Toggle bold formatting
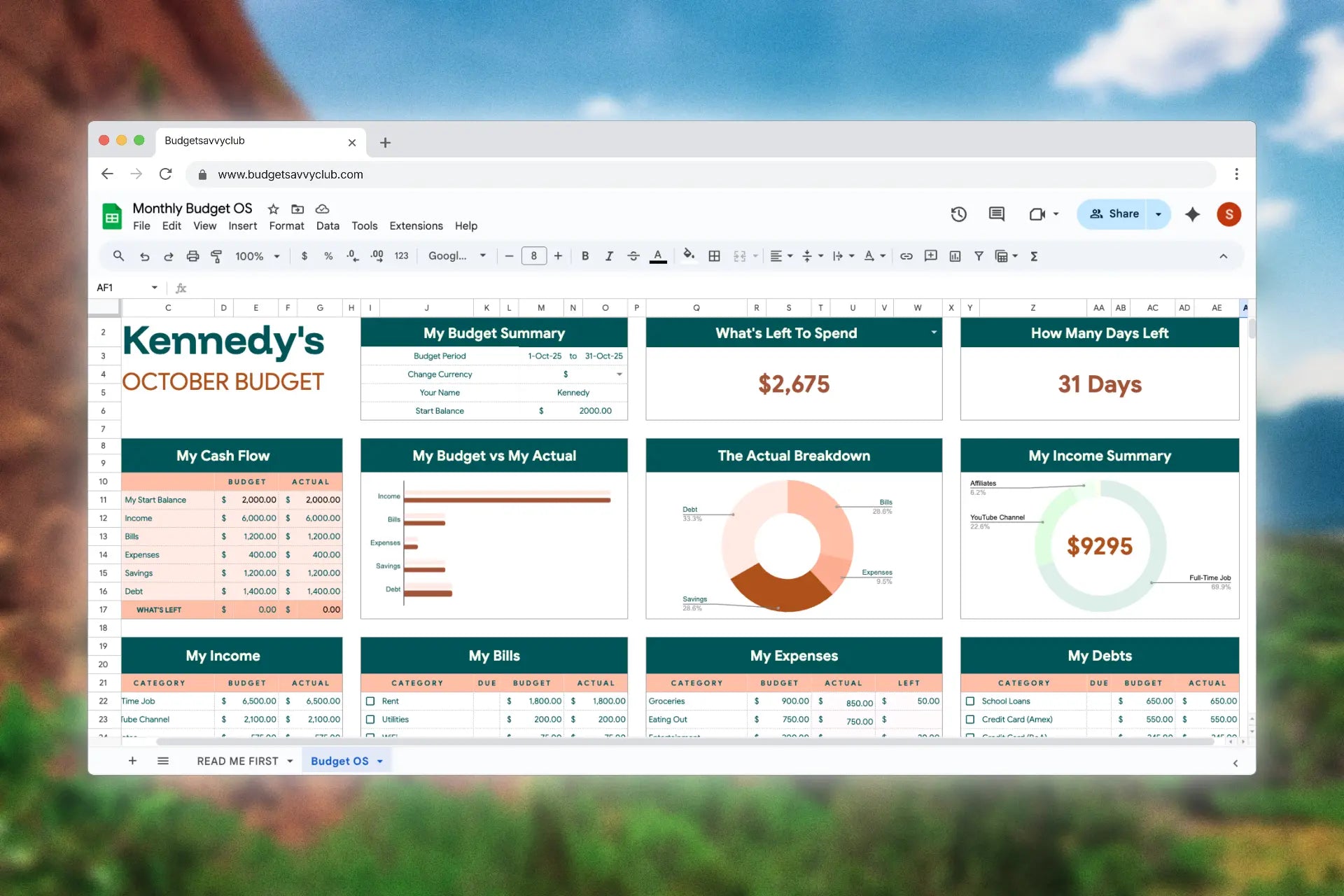This screenshot has height=896, width=1344. coord(585,256)
